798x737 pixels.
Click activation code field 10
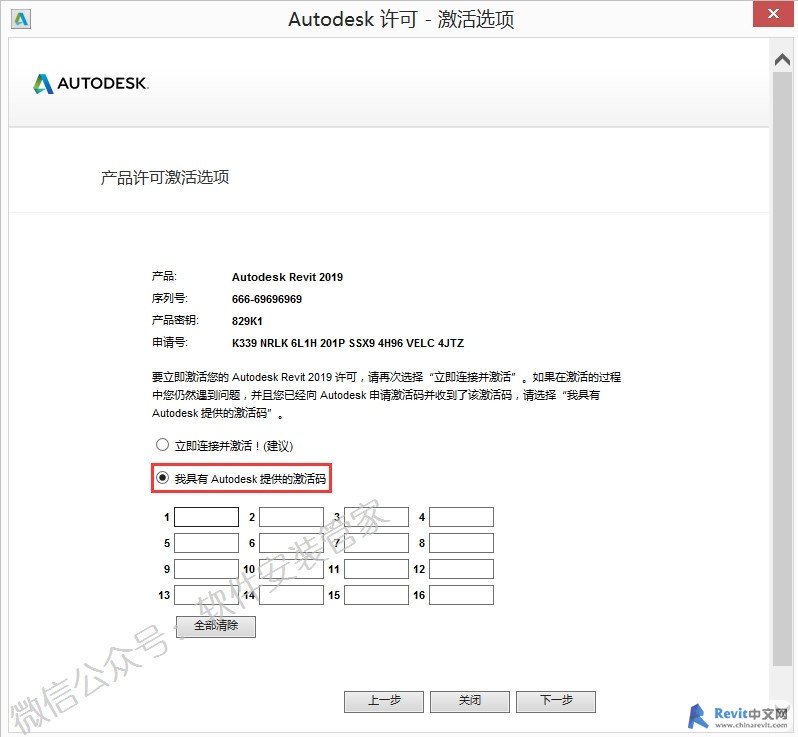pos(291,569)
